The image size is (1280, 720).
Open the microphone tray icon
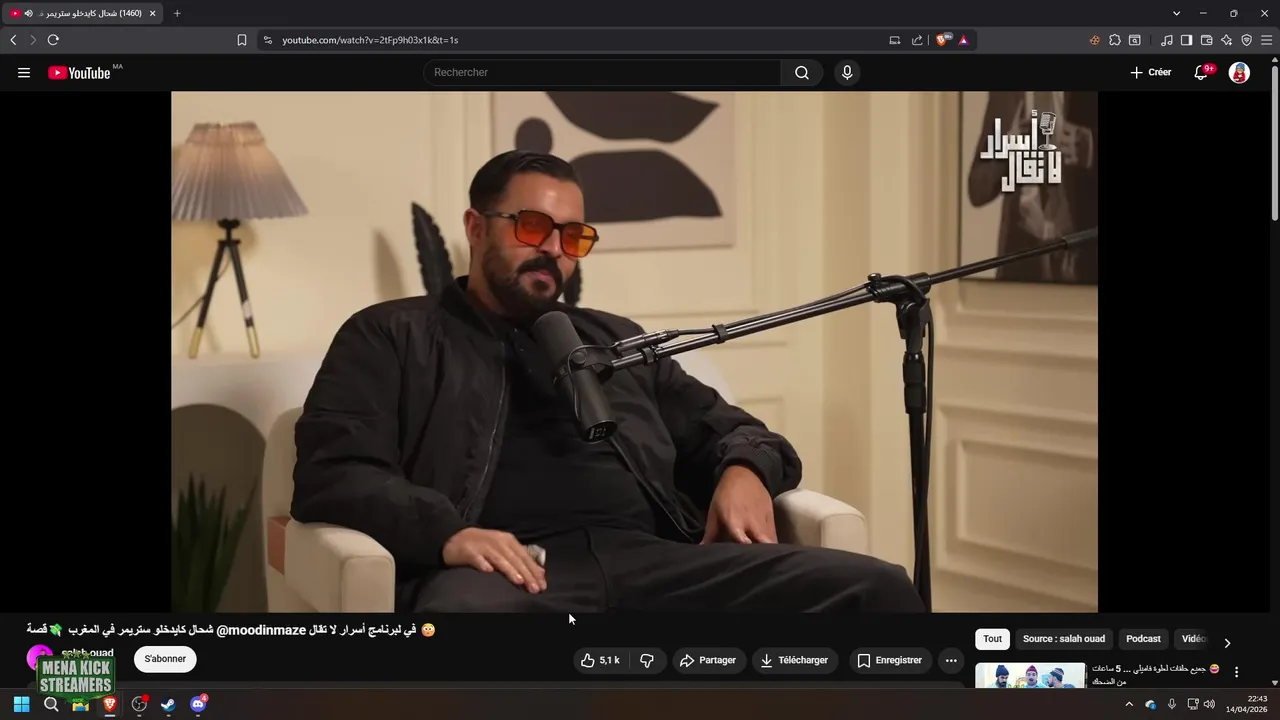tap(1172, 704)
